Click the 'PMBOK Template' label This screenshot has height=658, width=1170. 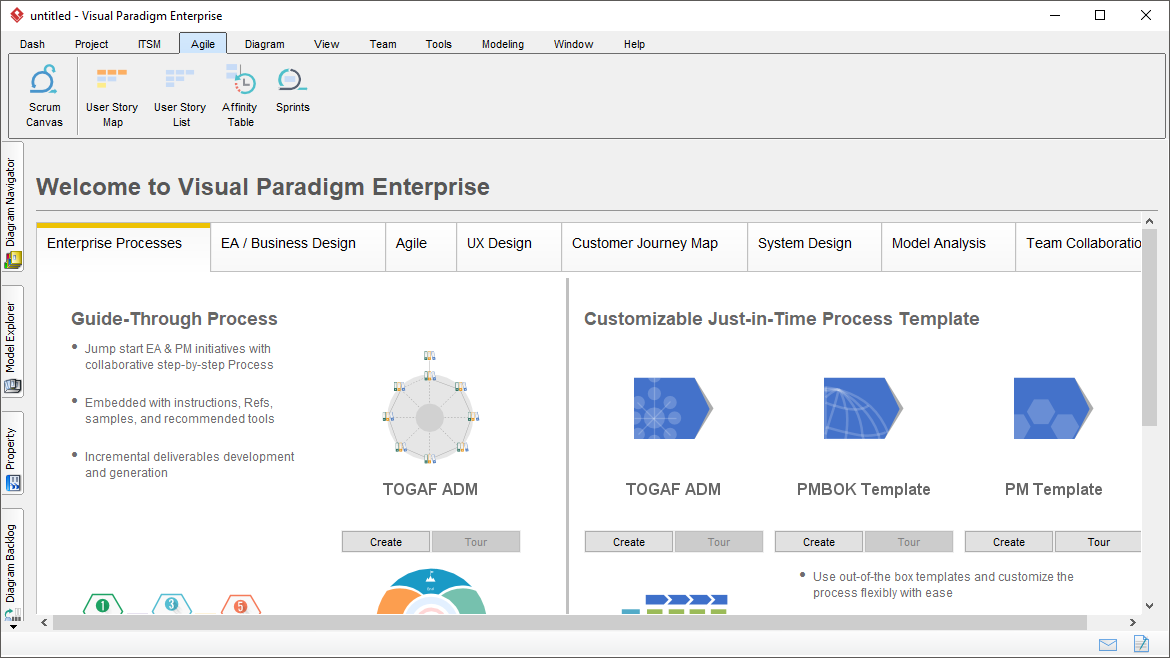click(863, 489)
